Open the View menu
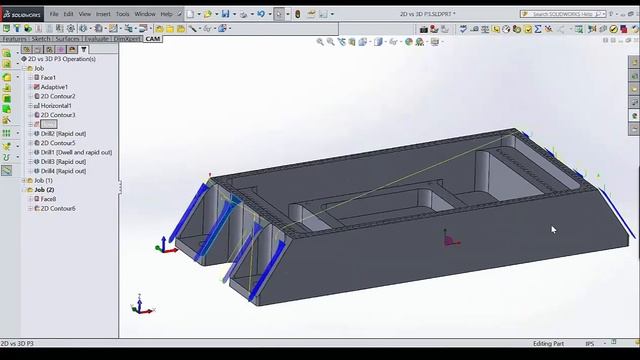This screenshot has width=640, height=360. [x=84, y=14]
